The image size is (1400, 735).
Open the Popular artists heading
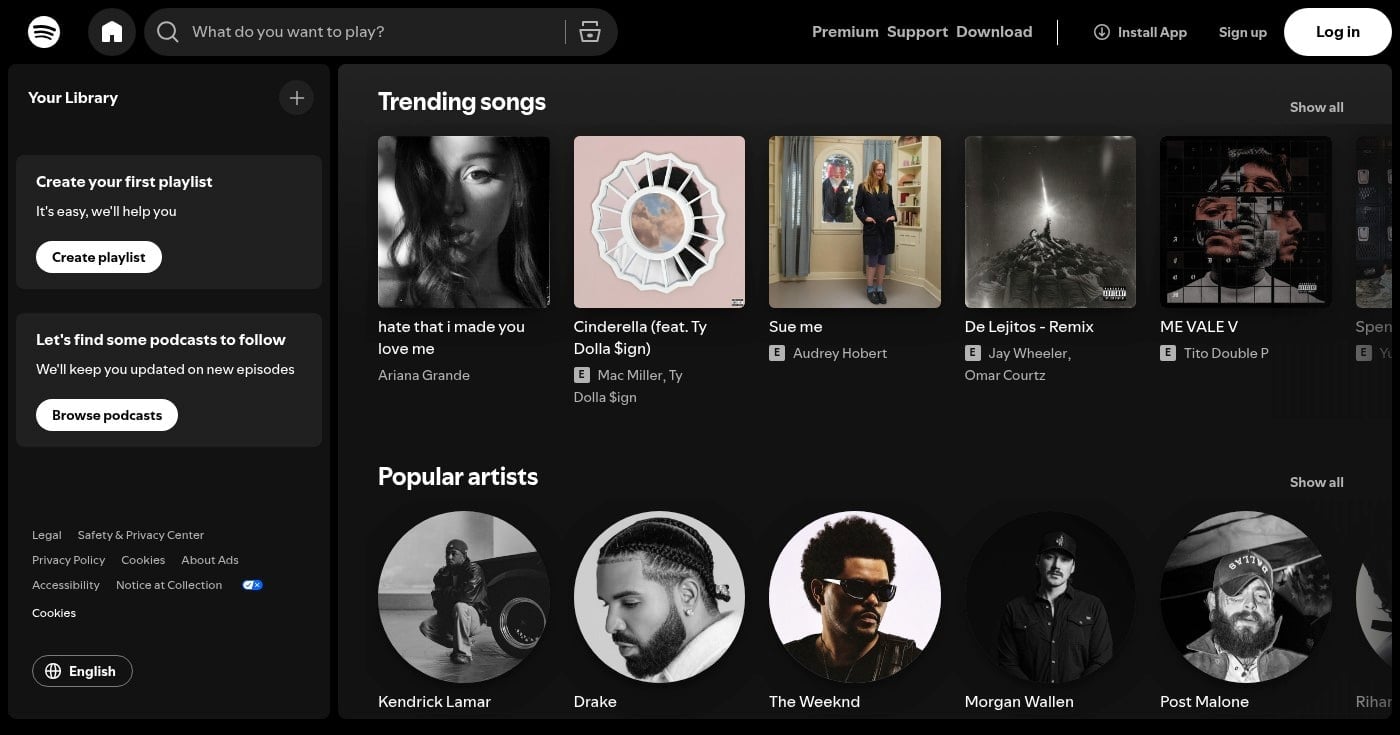(458, 477)
